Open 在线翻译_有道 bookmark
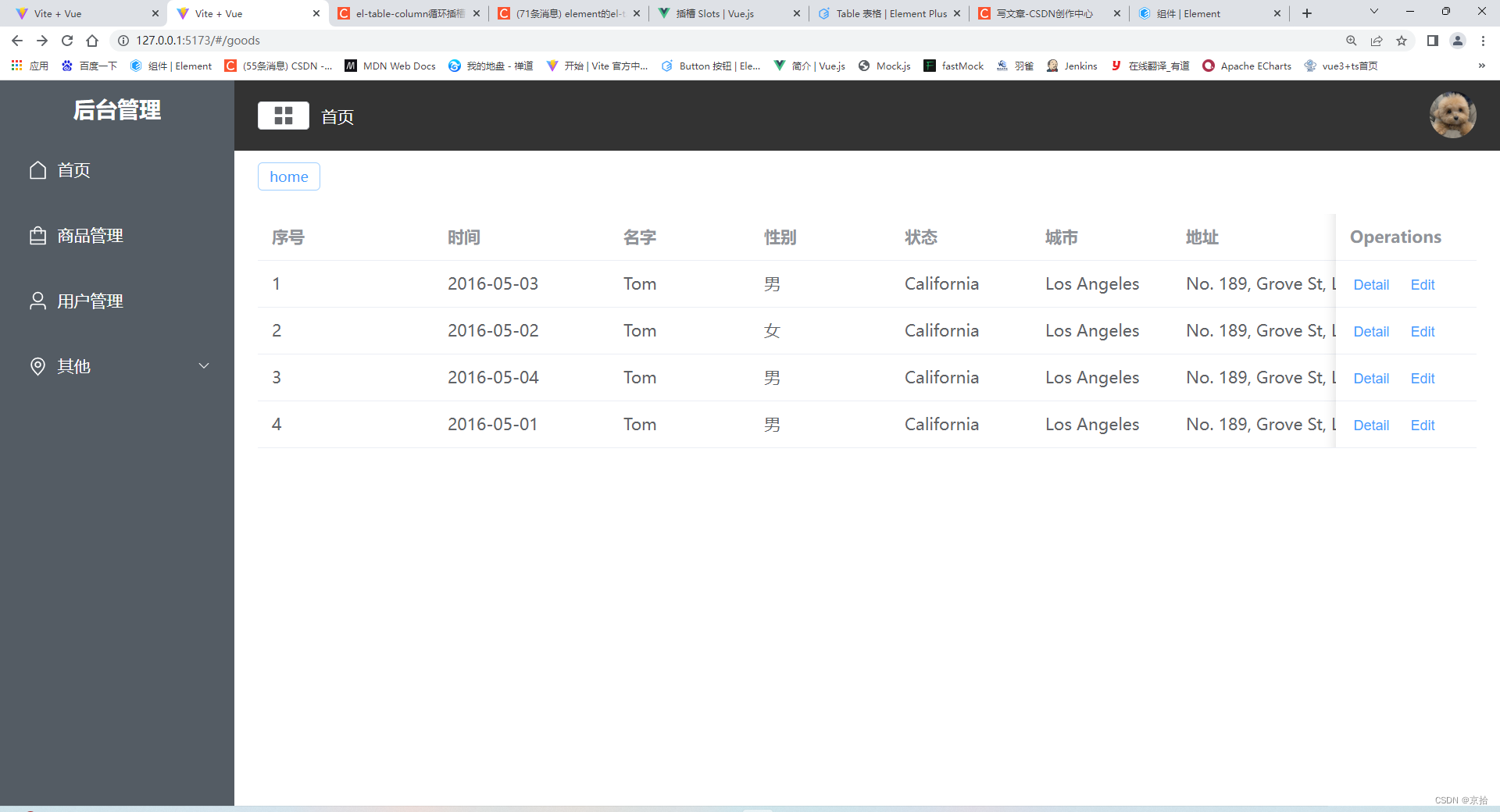Screen dimensions: 1500x812 click(1150, 66)
